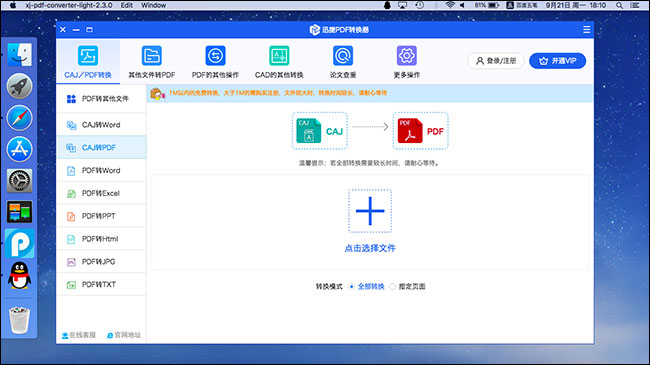The height and width of the screenshot is (365, 650).
Task: Open System Preferences from the dock
Action: 19,180
